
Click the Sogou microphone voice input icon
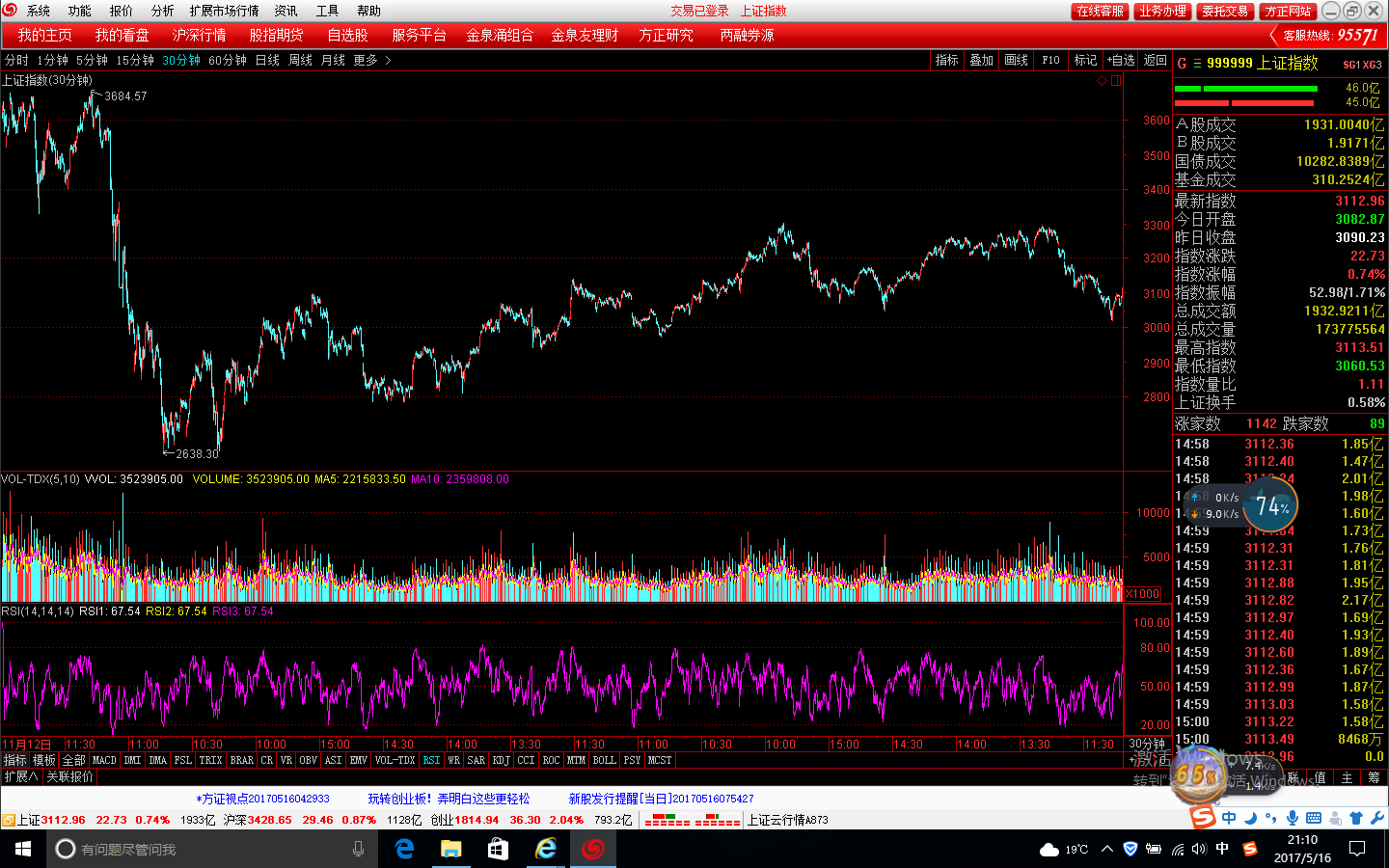[x=1293, y=818]
